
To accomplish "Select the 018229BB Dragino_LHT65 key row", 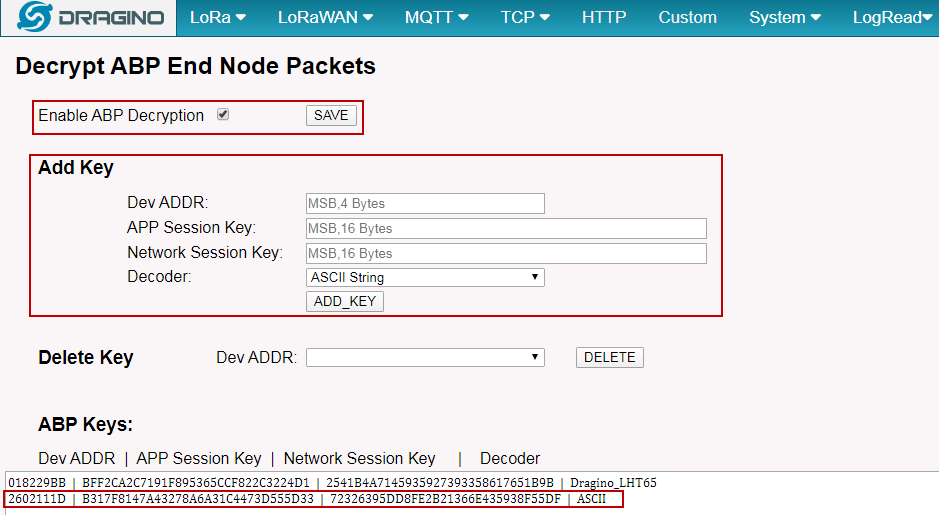I will (332, 483).
